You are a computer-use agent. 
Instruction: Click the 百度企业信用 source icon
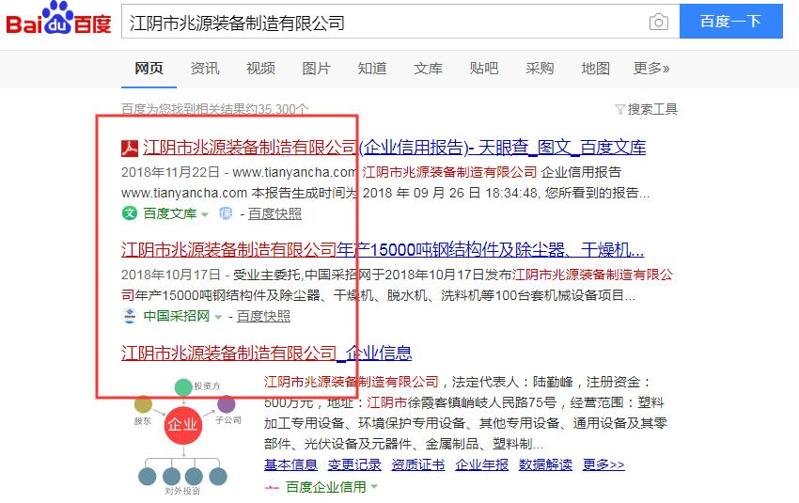tap(272, 487)
